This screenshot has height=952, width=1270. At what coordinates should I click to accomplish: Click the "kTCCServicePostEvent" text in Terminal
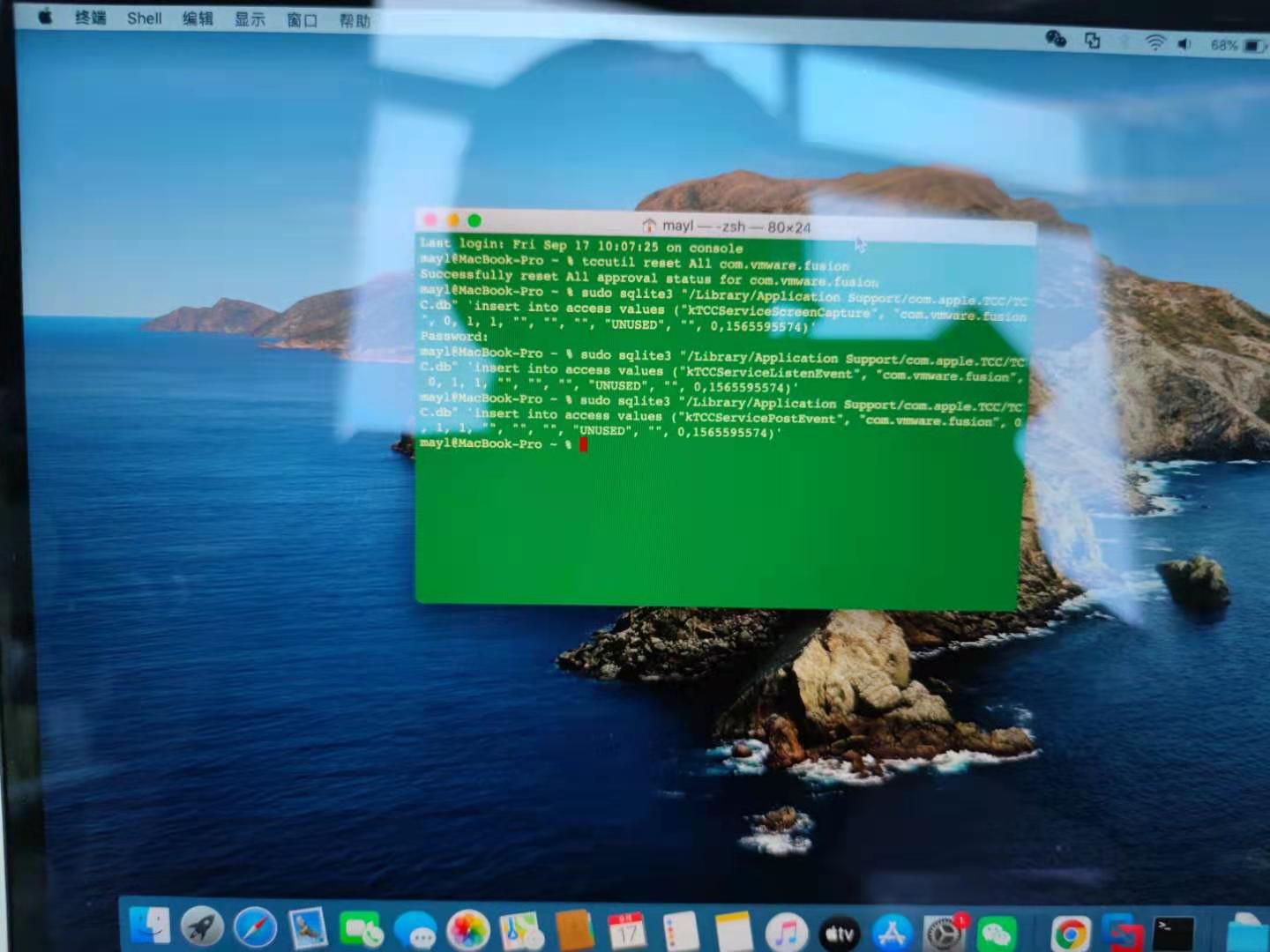coord(762,419)
